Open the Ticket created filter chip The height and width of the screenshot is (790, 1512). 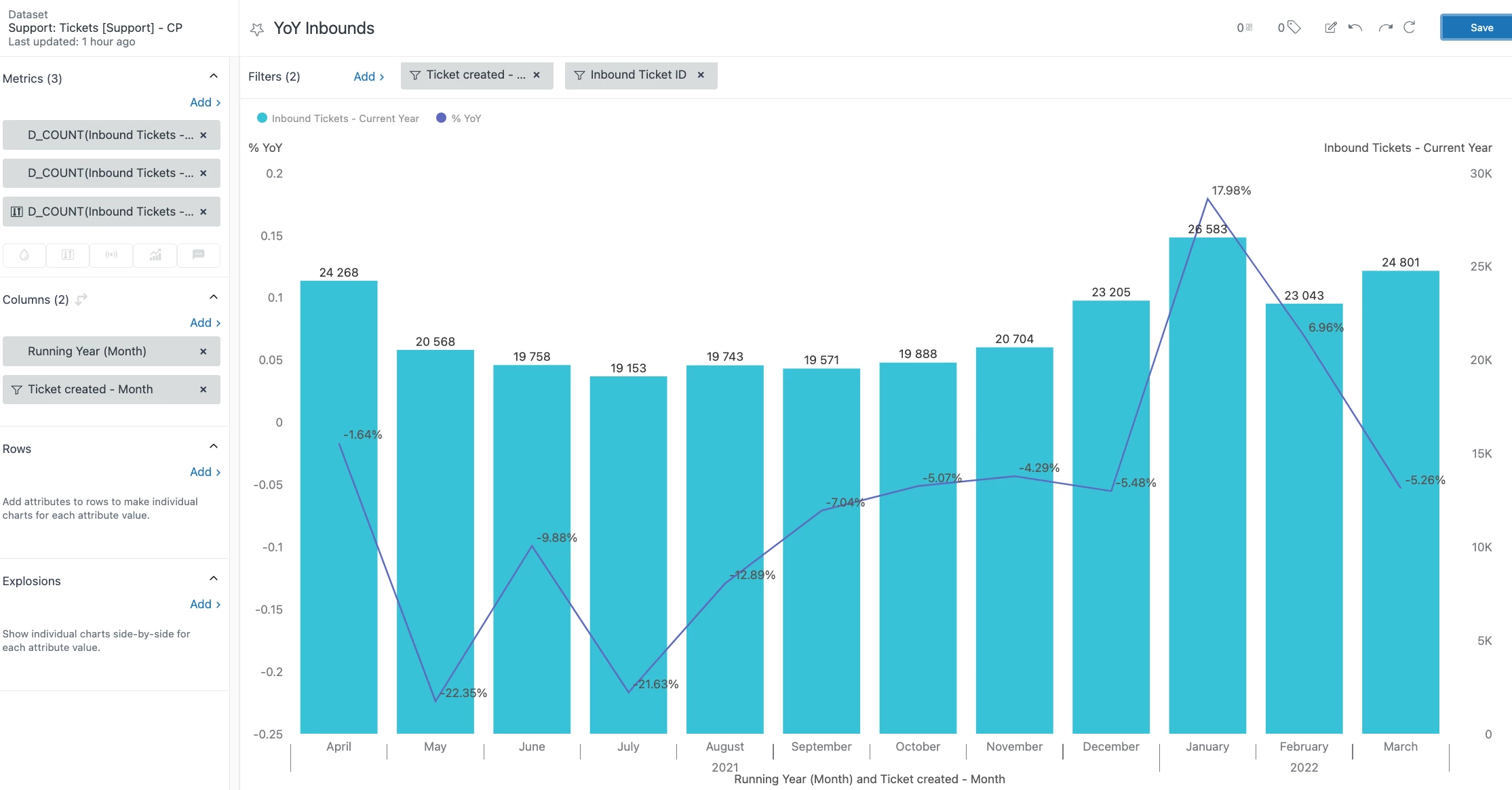[467, 75]
